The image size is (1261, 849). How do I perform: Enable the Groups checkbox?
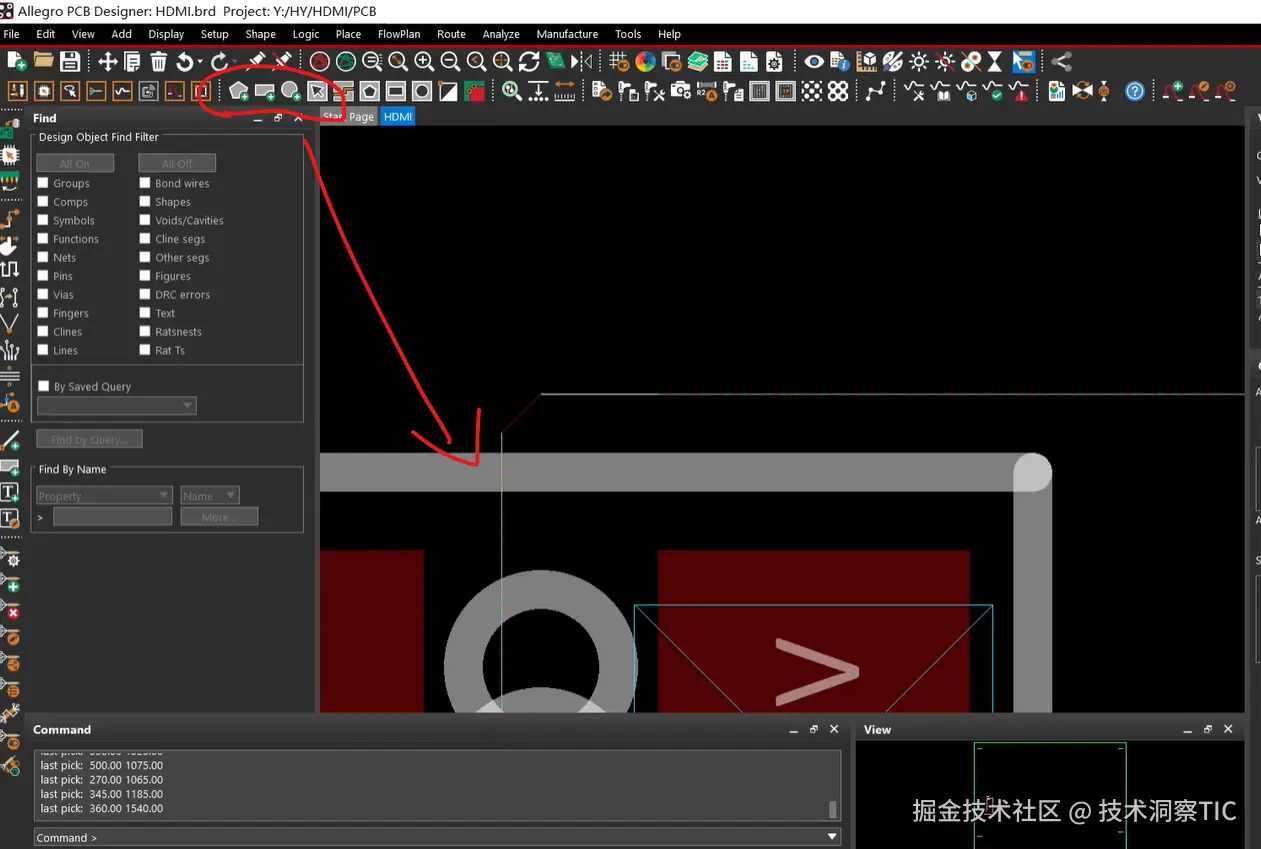pyautogui.click(x=43, y=183)
